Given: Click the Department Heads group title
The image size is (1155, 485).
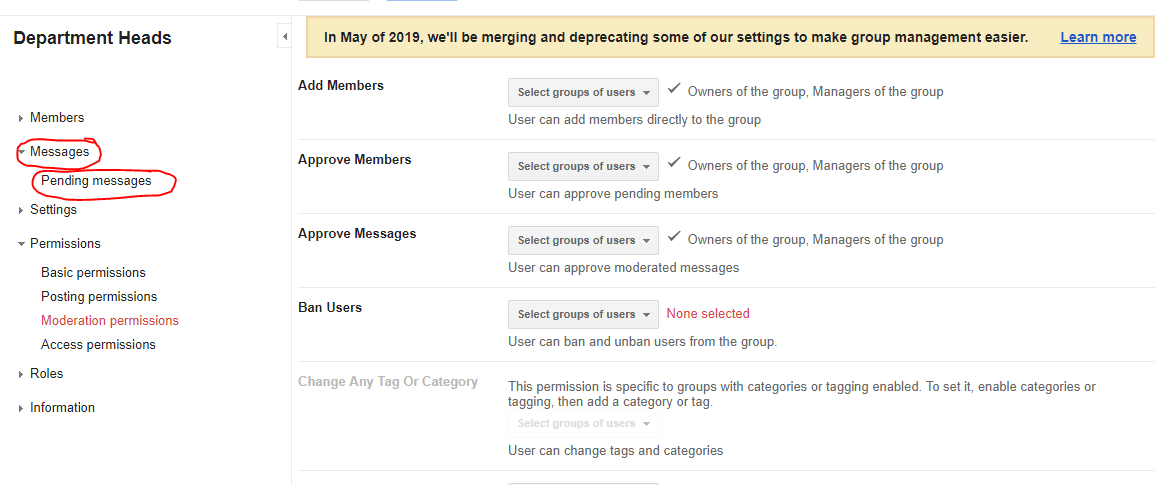Looking at the screenshot, I should coord(92,38).
